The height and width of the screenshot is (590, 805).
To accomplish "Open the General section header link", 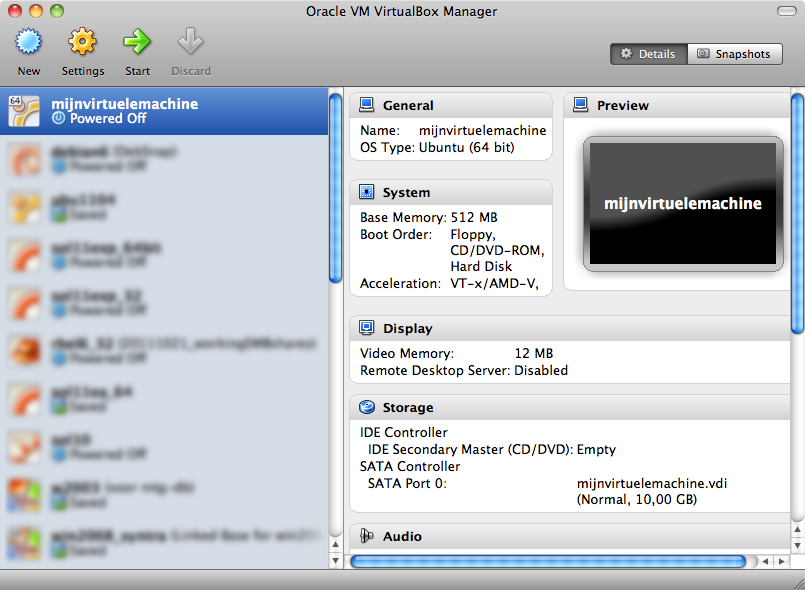I will pyautogui.click(x=408, y=105).
